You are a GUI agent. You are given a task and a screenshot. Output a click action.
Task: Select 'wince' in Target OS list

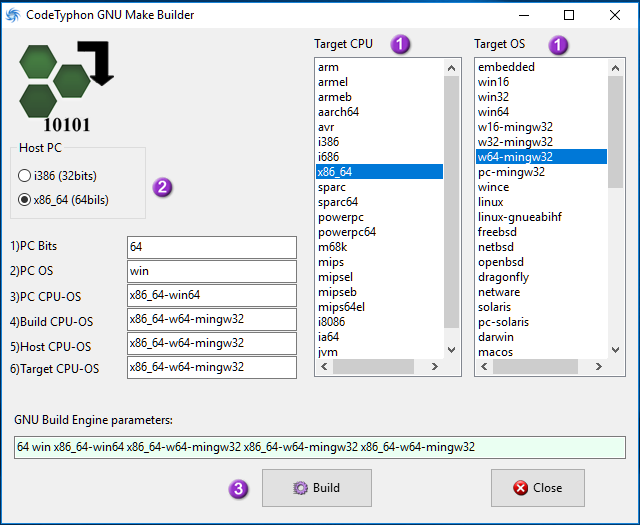(542, 187)
